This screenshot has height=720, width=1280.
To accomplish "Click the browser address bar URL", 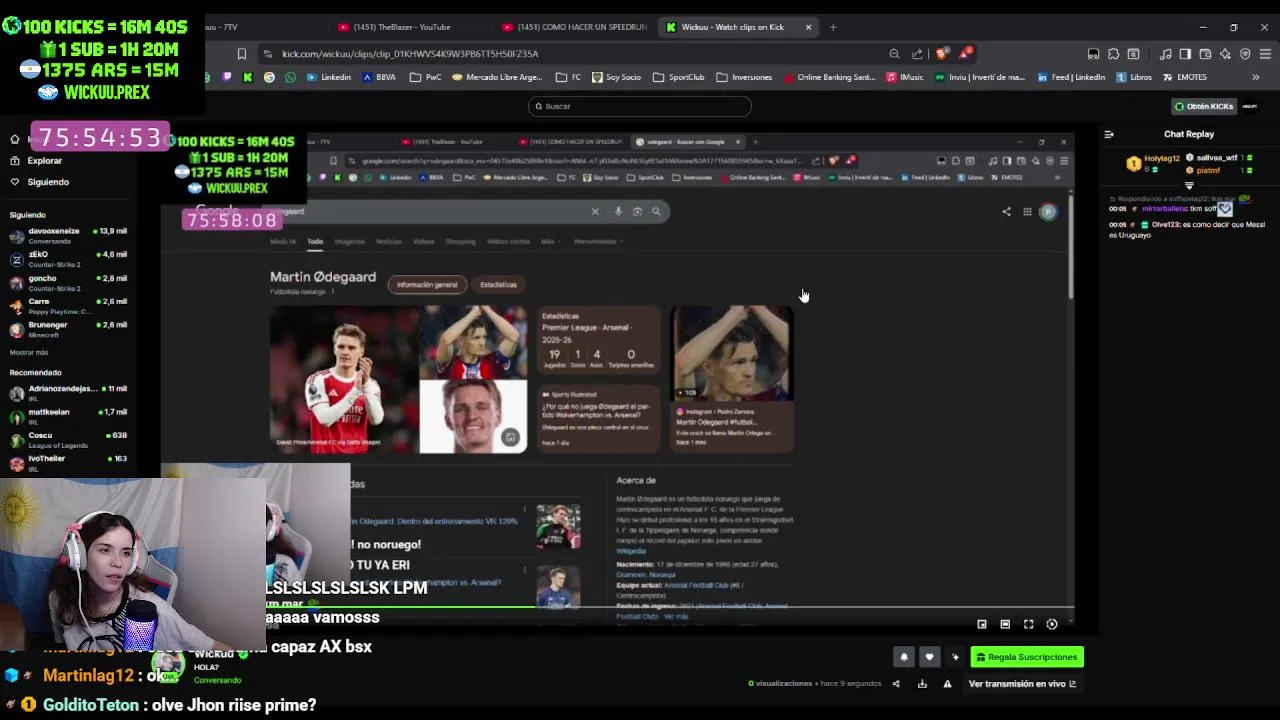I will pos(410,54).
